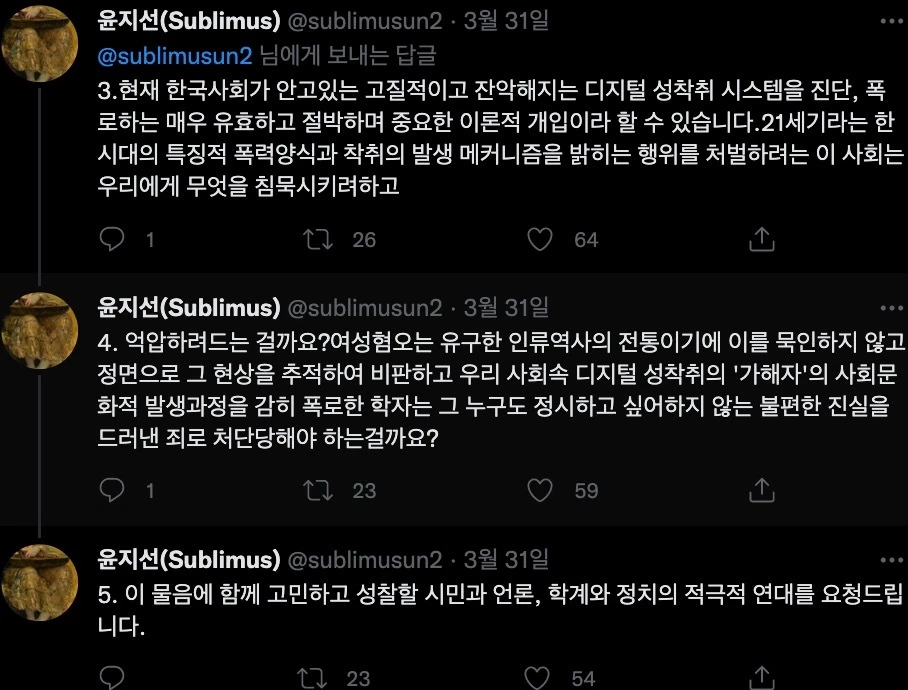Click the reply icon on tweet 3

click(113, 240)
